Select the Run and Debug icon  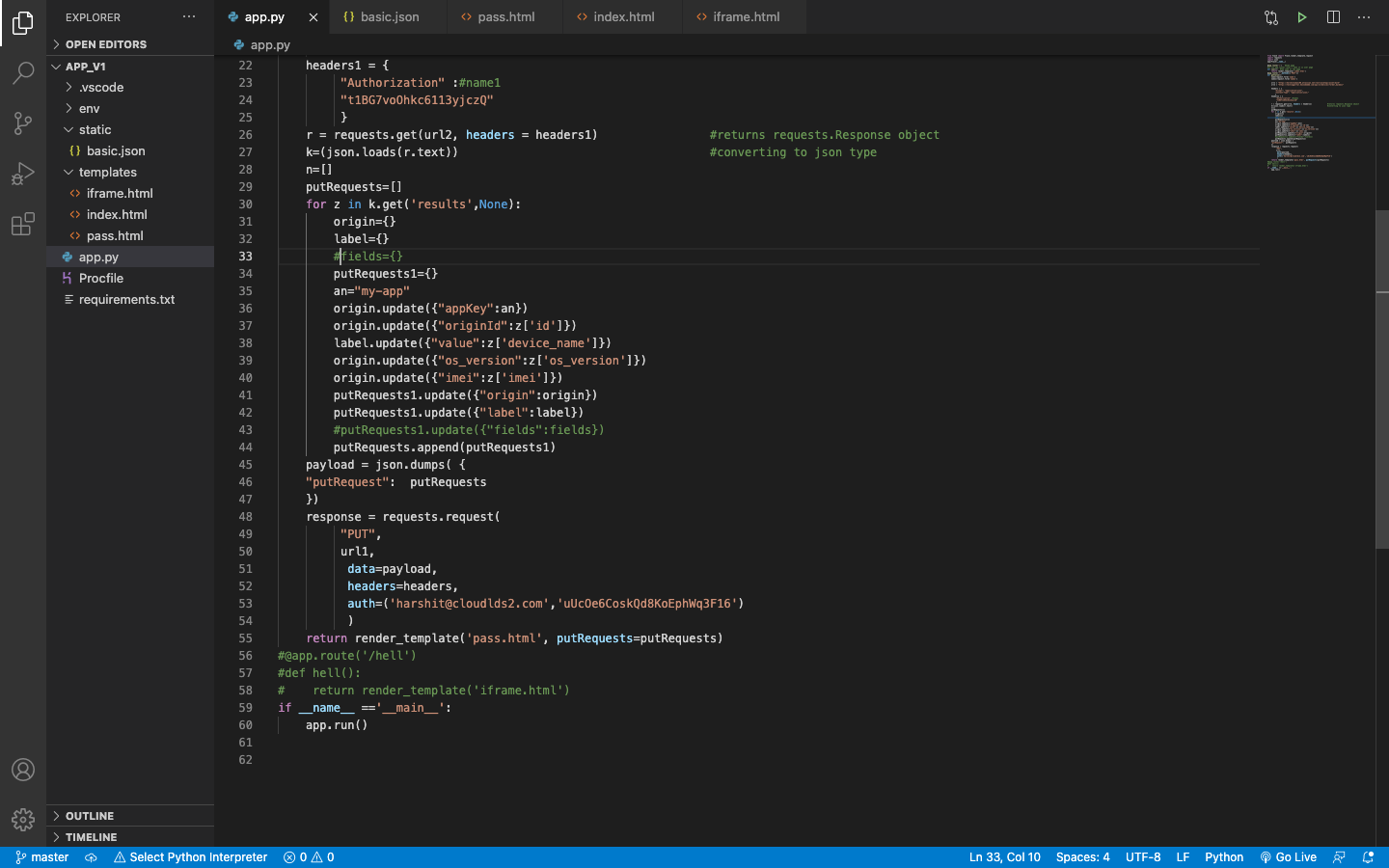23,174
